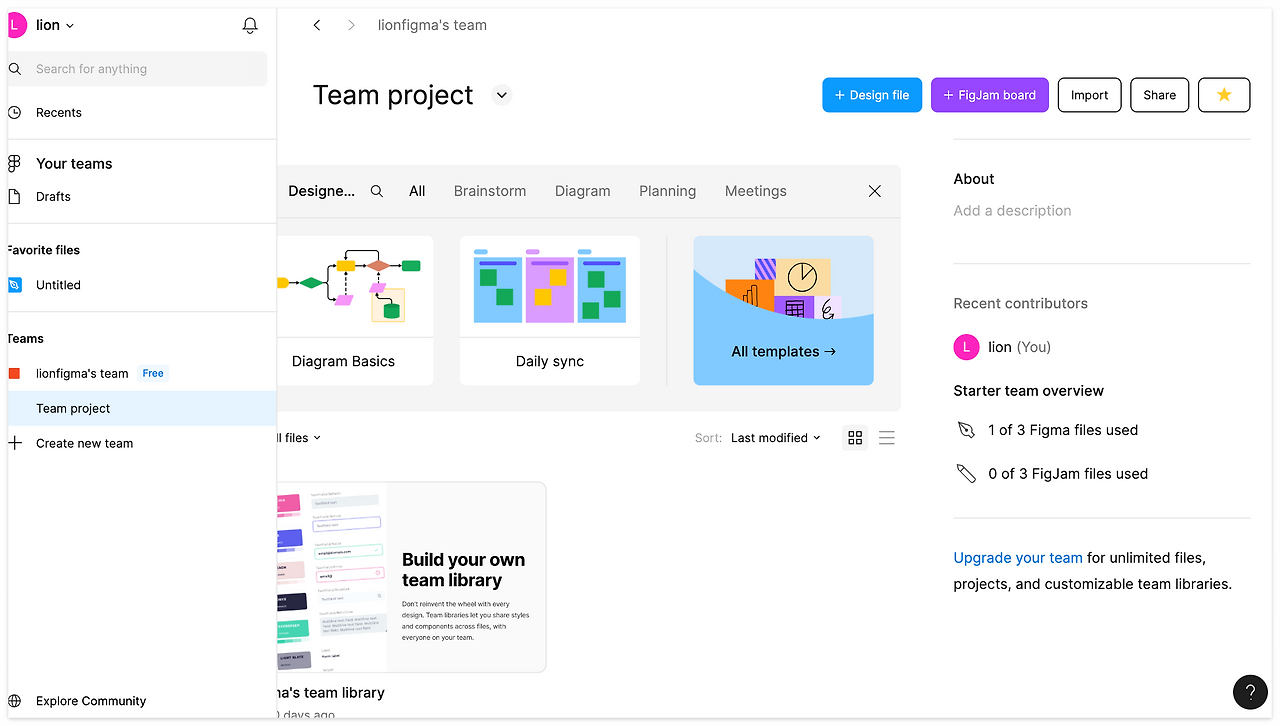Click the marker icon beside FigJam files used
1280x726 pixels.
point(966,474)
